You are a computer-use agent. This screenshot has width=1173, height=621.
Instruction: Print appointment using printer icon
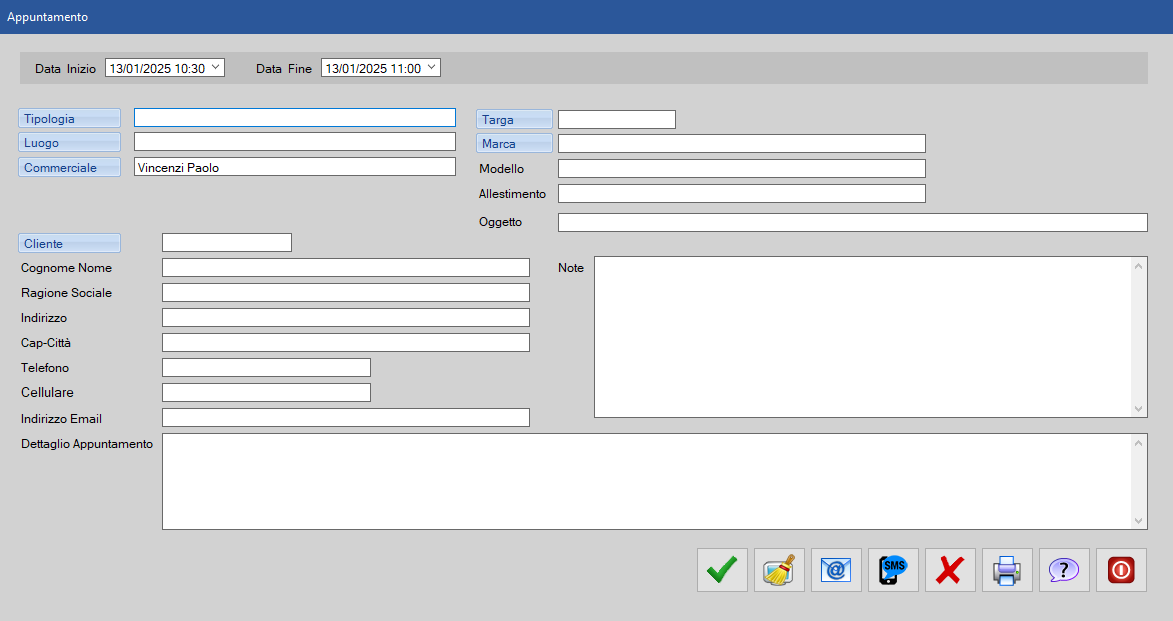[x=1007, y=570]
